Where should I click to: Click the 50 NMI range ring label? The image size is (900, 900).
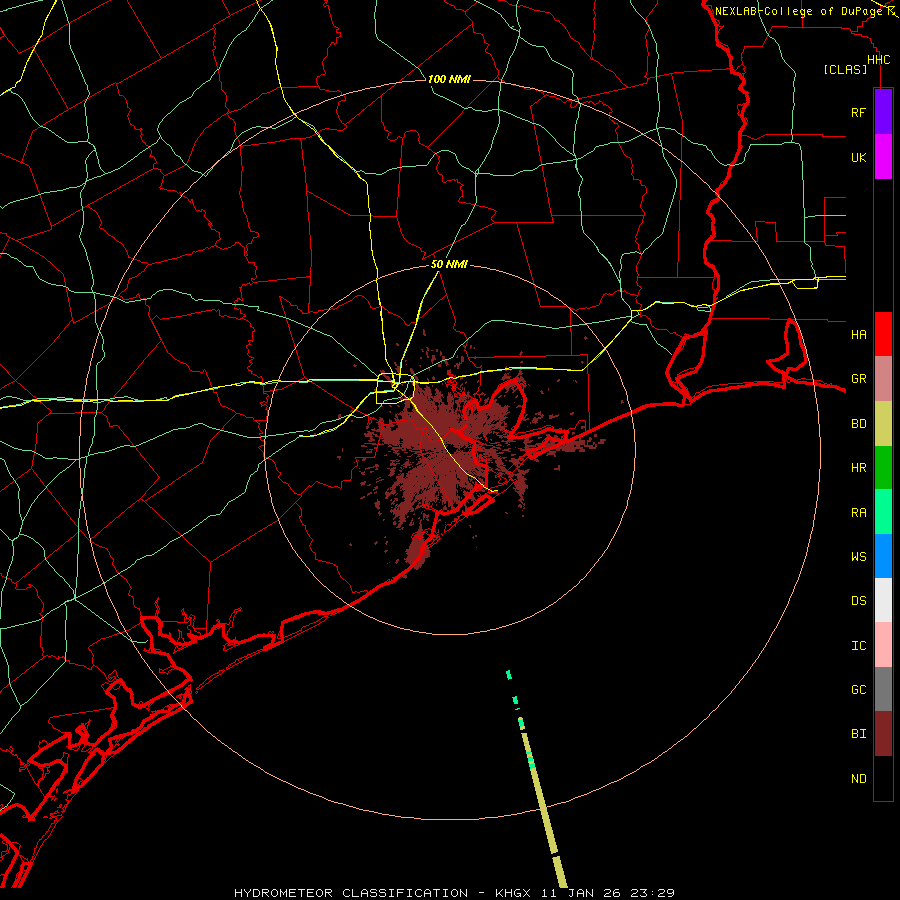tap(449, 264)
